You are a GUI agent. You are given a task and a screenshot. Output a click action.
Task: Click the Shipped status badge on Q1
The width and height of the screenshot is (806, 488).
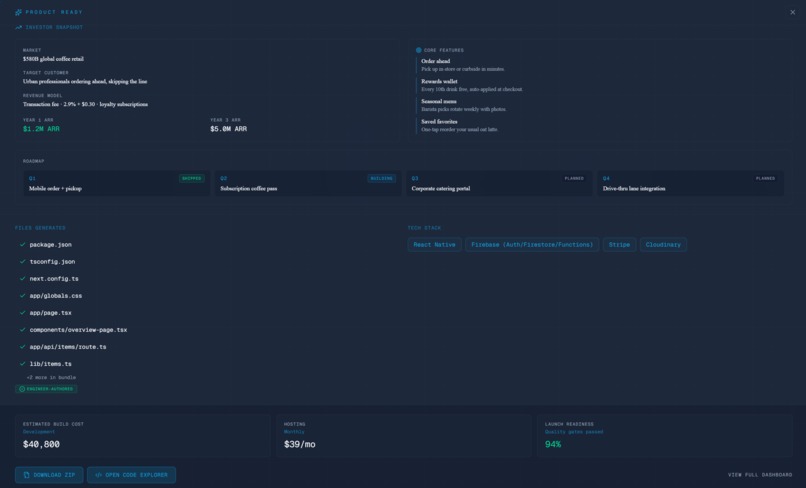point(192,178)
